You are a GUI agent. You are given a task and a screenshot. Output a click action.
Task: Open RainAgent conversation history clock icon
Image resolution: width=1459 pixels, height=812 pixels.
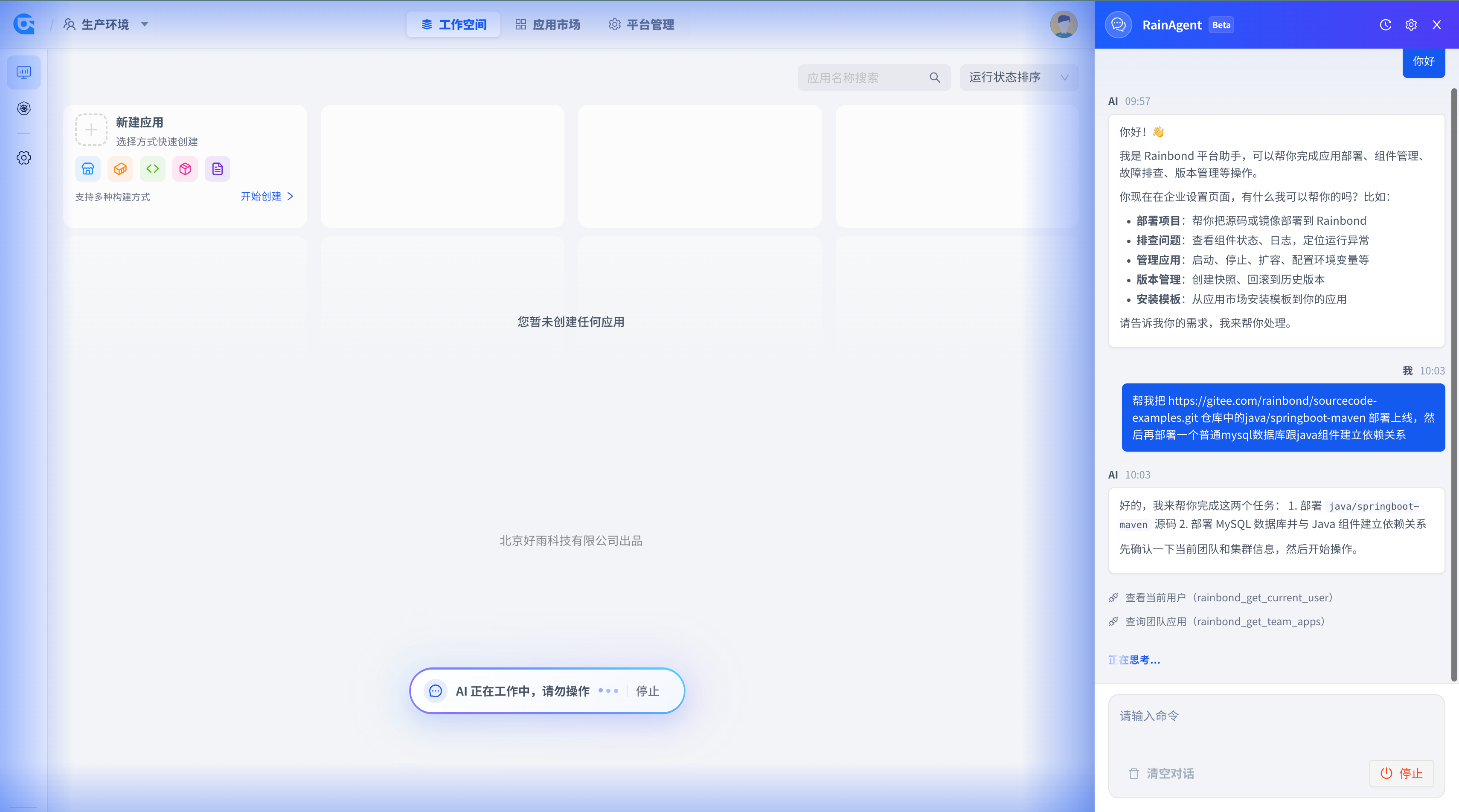point(1385,24)
